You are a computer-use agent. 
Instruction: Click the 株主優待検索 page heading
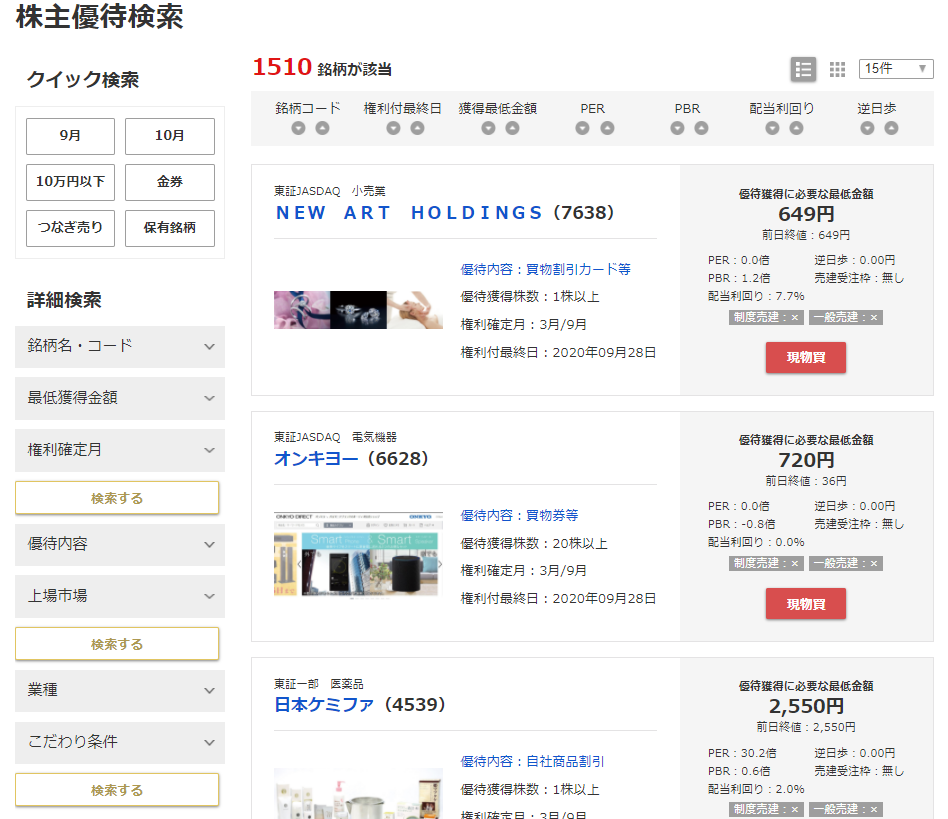coord(100,16)
